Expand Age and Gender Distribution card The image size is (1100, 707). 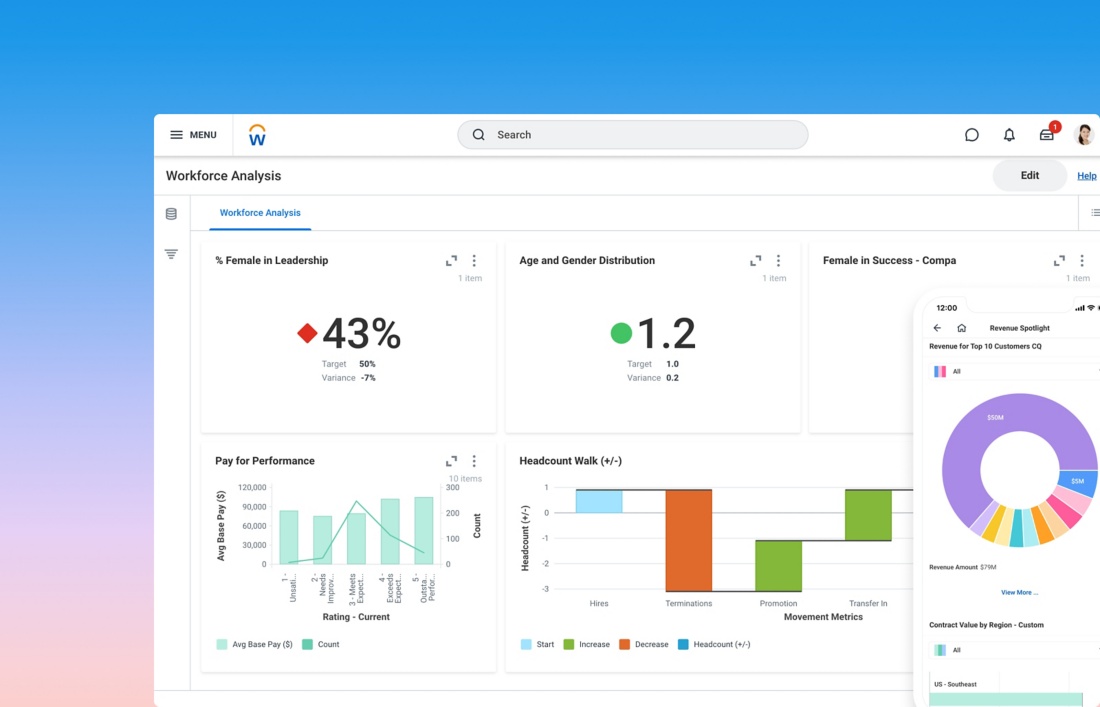(755, 261)
